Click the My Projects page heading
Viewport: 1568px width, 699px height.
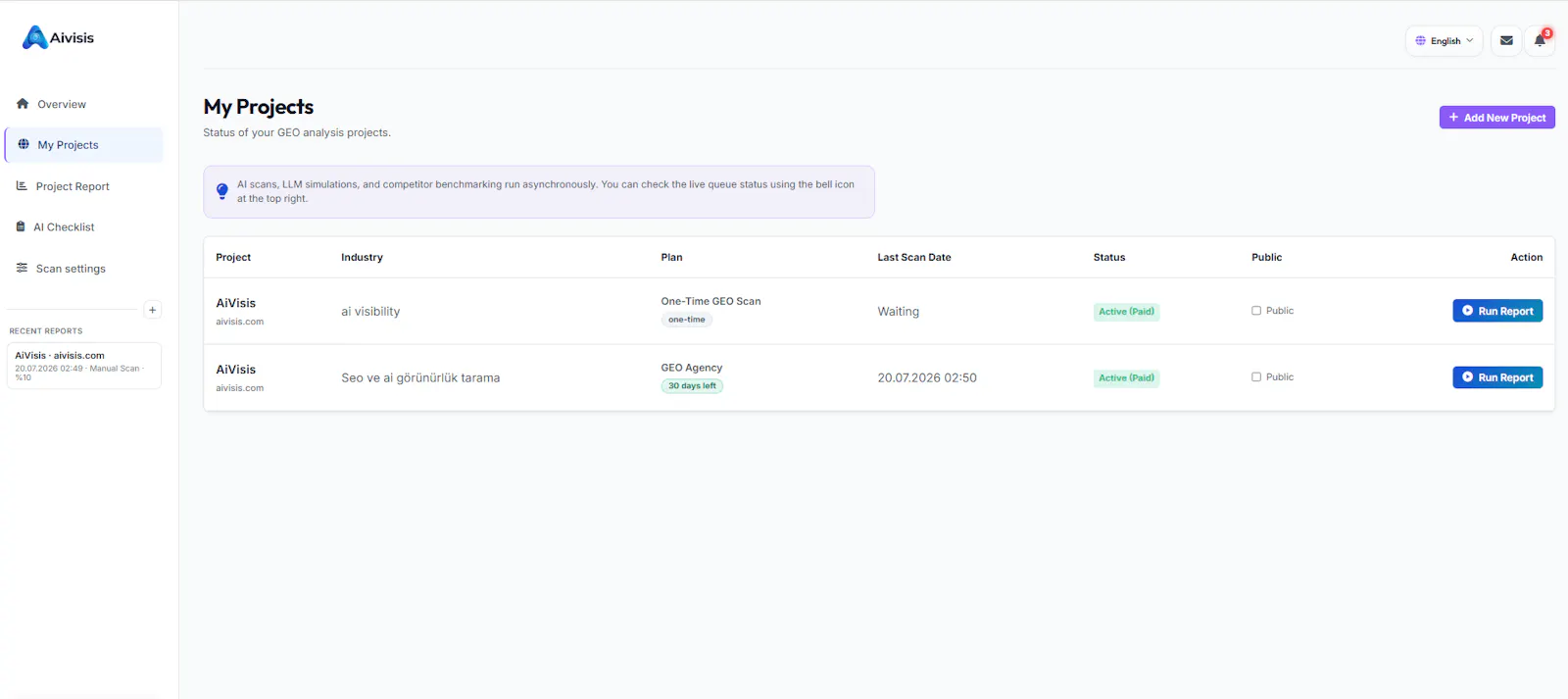pos(259,107)
